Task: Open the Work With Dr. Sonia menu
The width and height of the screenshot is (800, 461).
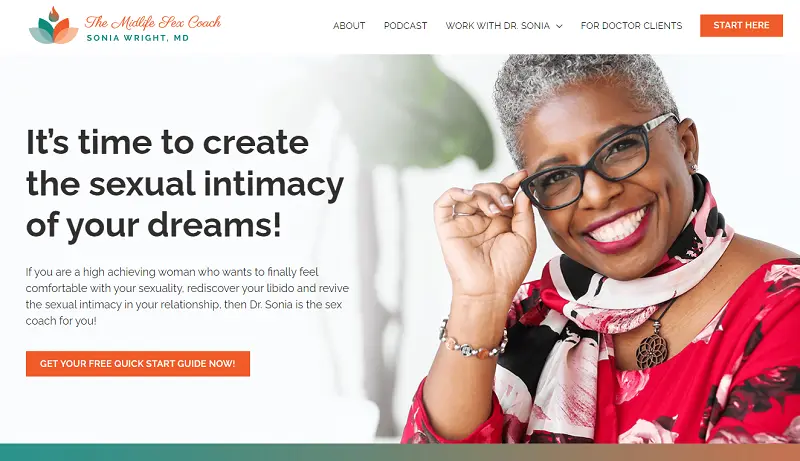Action: coord(498,25)
